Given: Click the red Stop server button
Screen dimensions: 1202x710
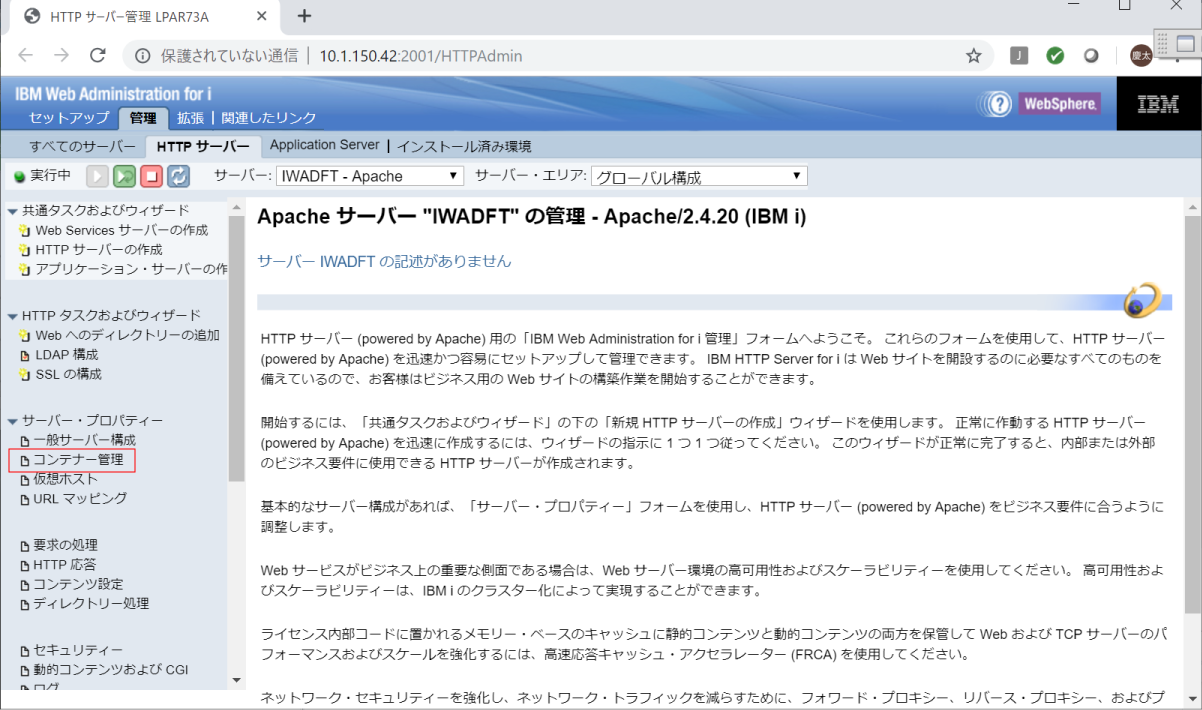Looking at the screenshot, I should (x=151, y=176).
